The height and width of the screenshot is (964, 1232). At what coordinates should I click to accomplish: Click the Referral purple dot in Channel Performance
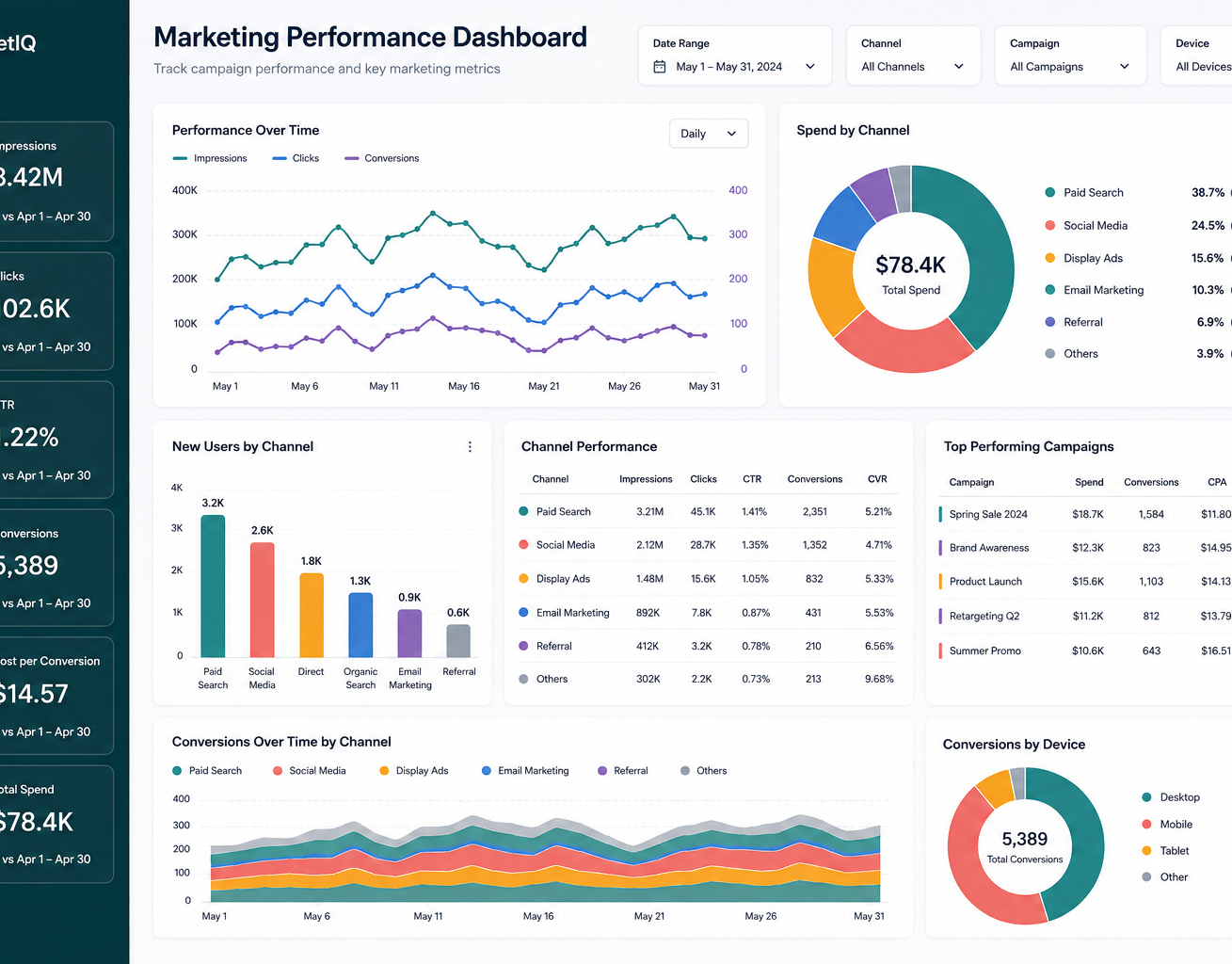pyautogui.click(x=523, y=646)
